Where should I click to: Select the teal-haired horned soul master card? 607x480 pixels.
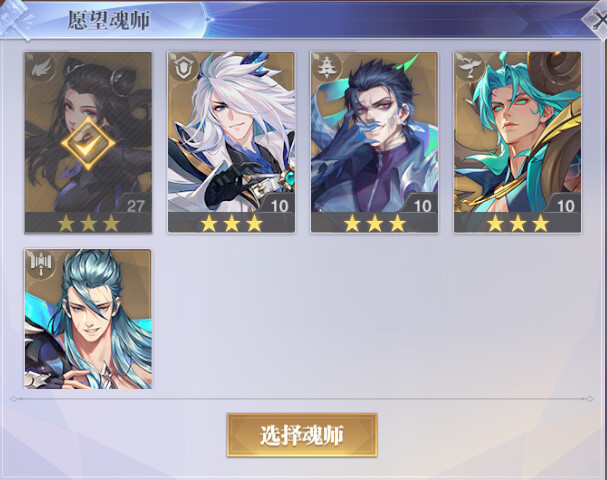[517, 142]
